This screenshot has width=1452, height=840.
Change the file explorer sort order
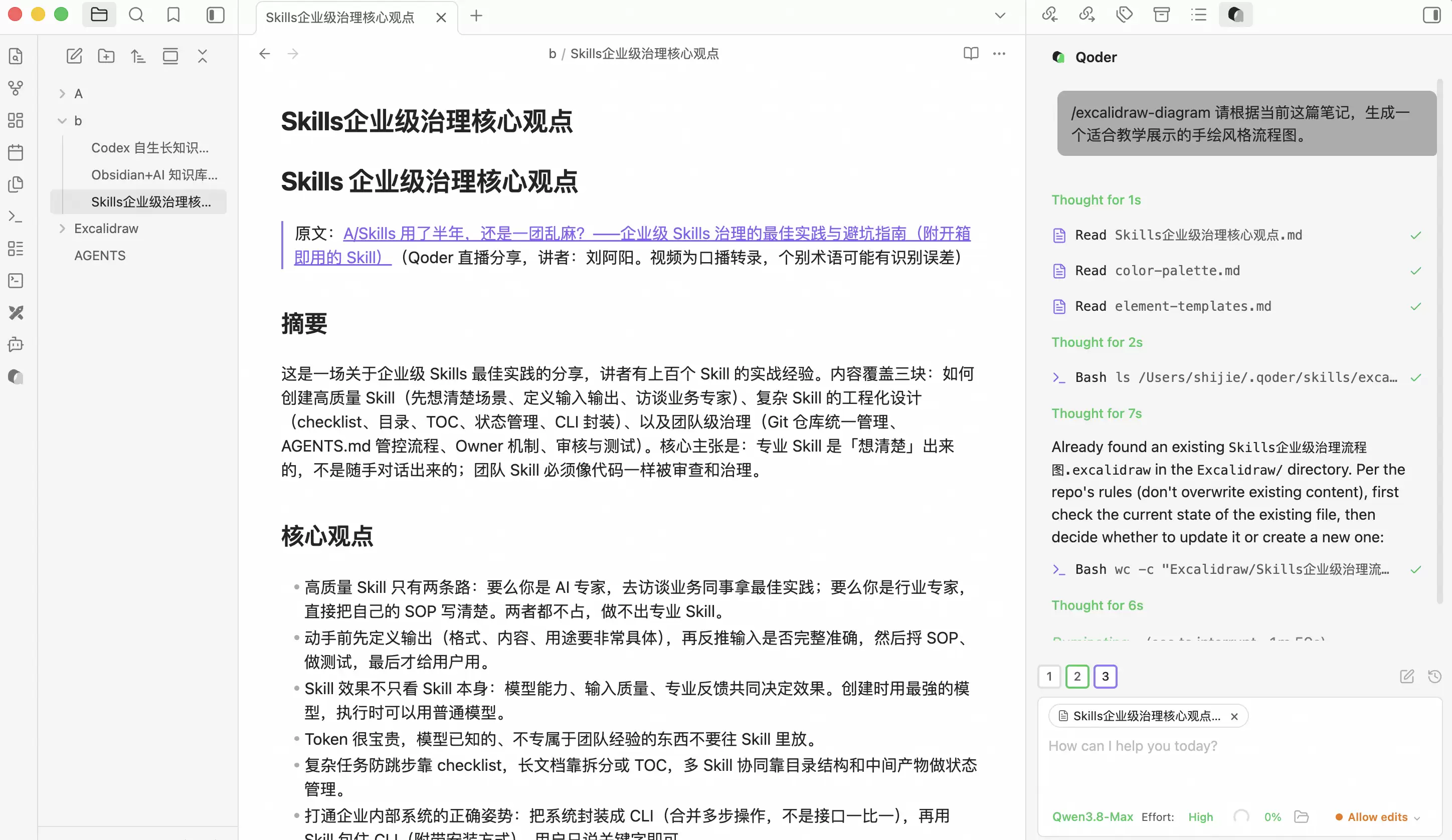138,57
